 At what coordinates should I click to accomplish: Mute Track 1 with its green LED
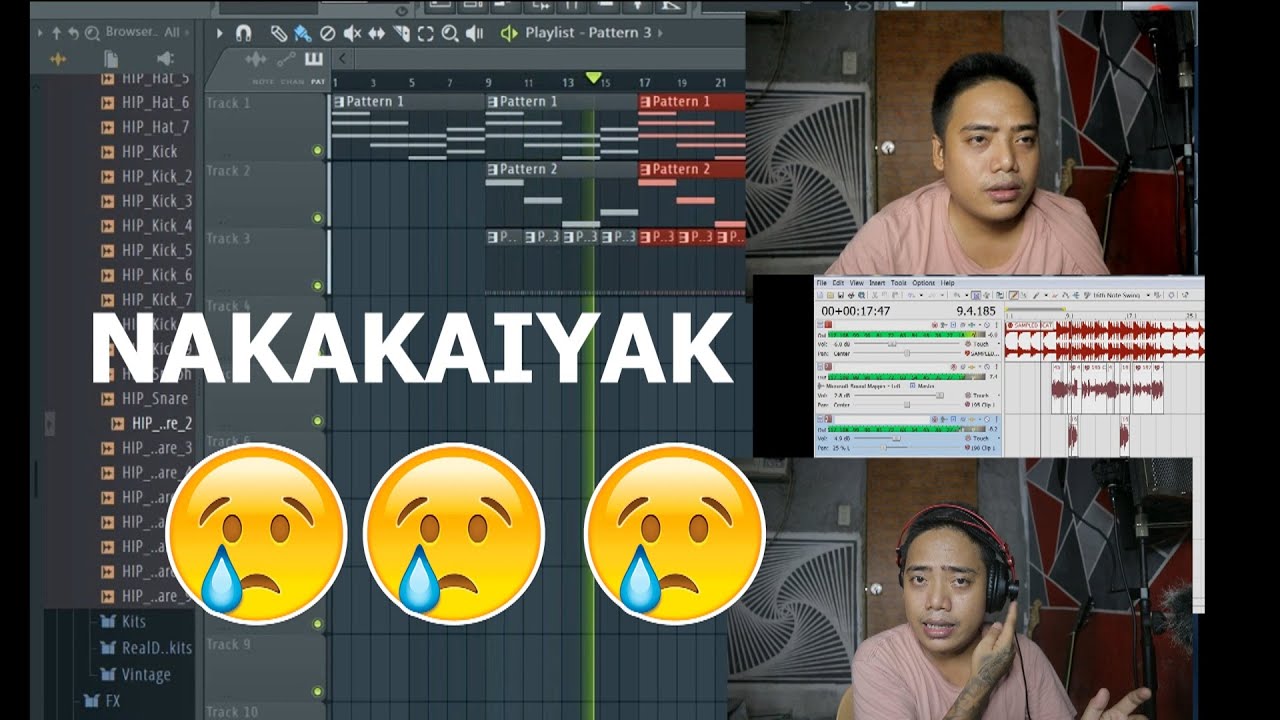point(317,151)
